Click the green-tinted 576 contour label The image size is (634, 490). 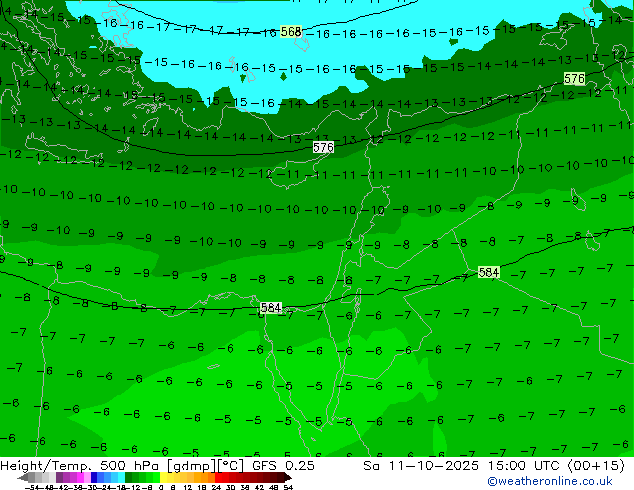[574, 78]
